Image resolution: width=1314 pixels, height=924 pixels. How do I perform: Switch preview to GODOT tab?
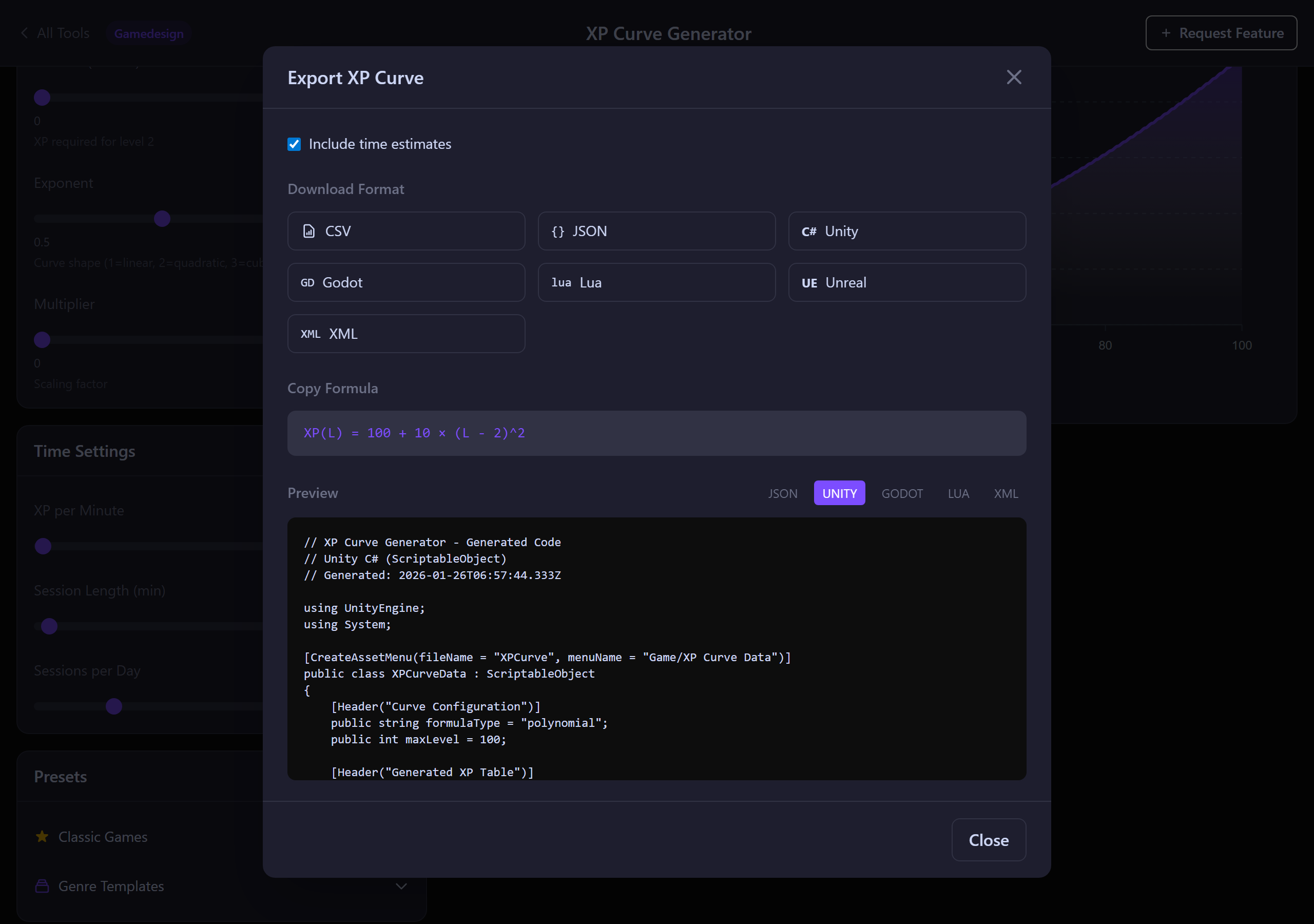point(902,493)
